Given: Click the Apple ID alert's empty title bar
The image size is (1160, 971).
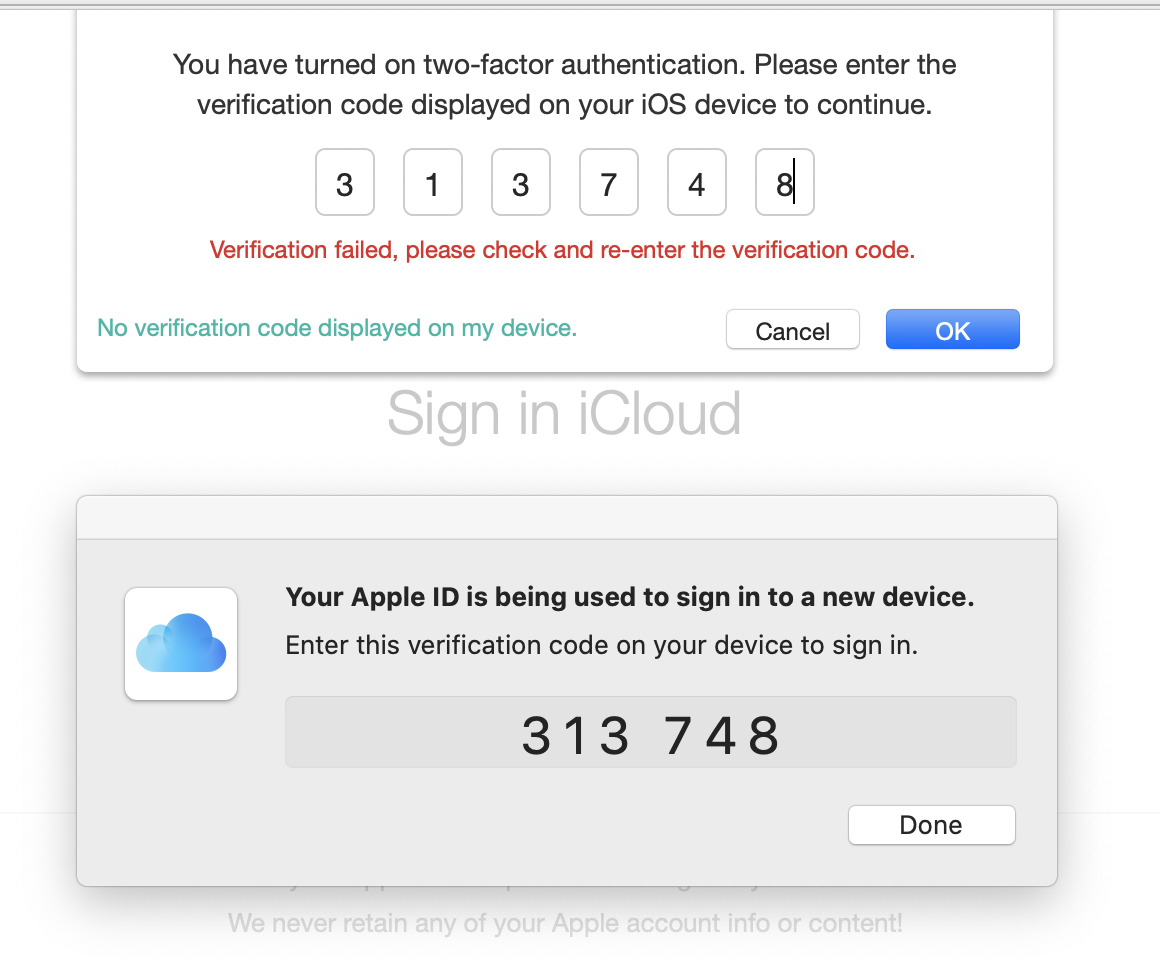Looking at the screenshot, I should 567,518.
